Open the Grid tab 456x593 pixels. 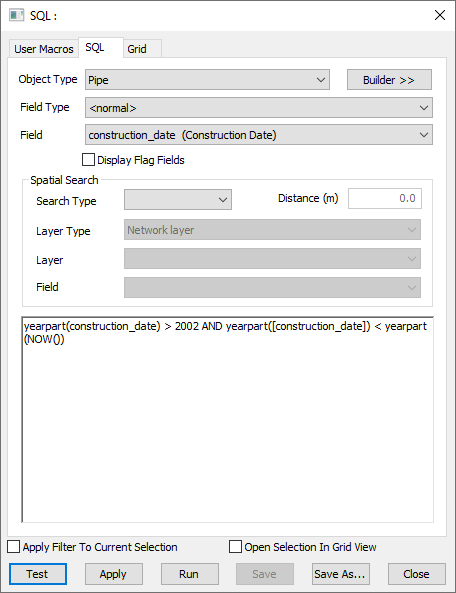tap(142, 49)
